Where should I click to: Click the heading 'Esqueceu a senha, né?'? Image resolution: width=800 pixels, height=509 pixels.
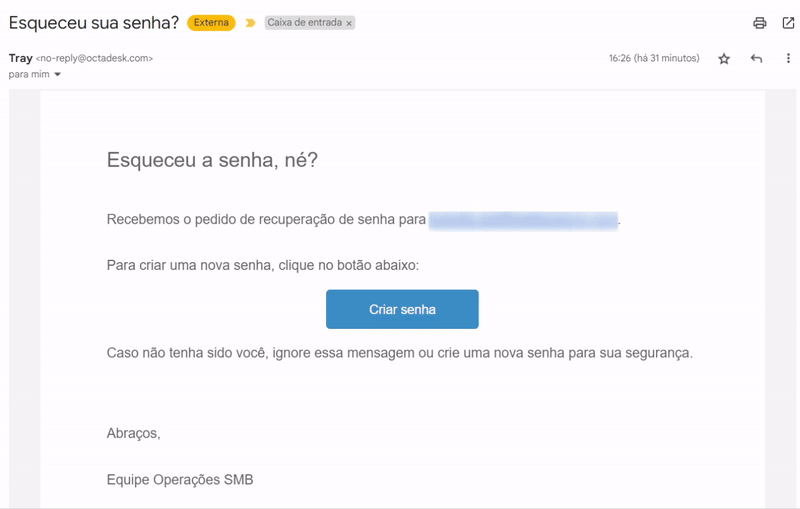pos(212,160)
